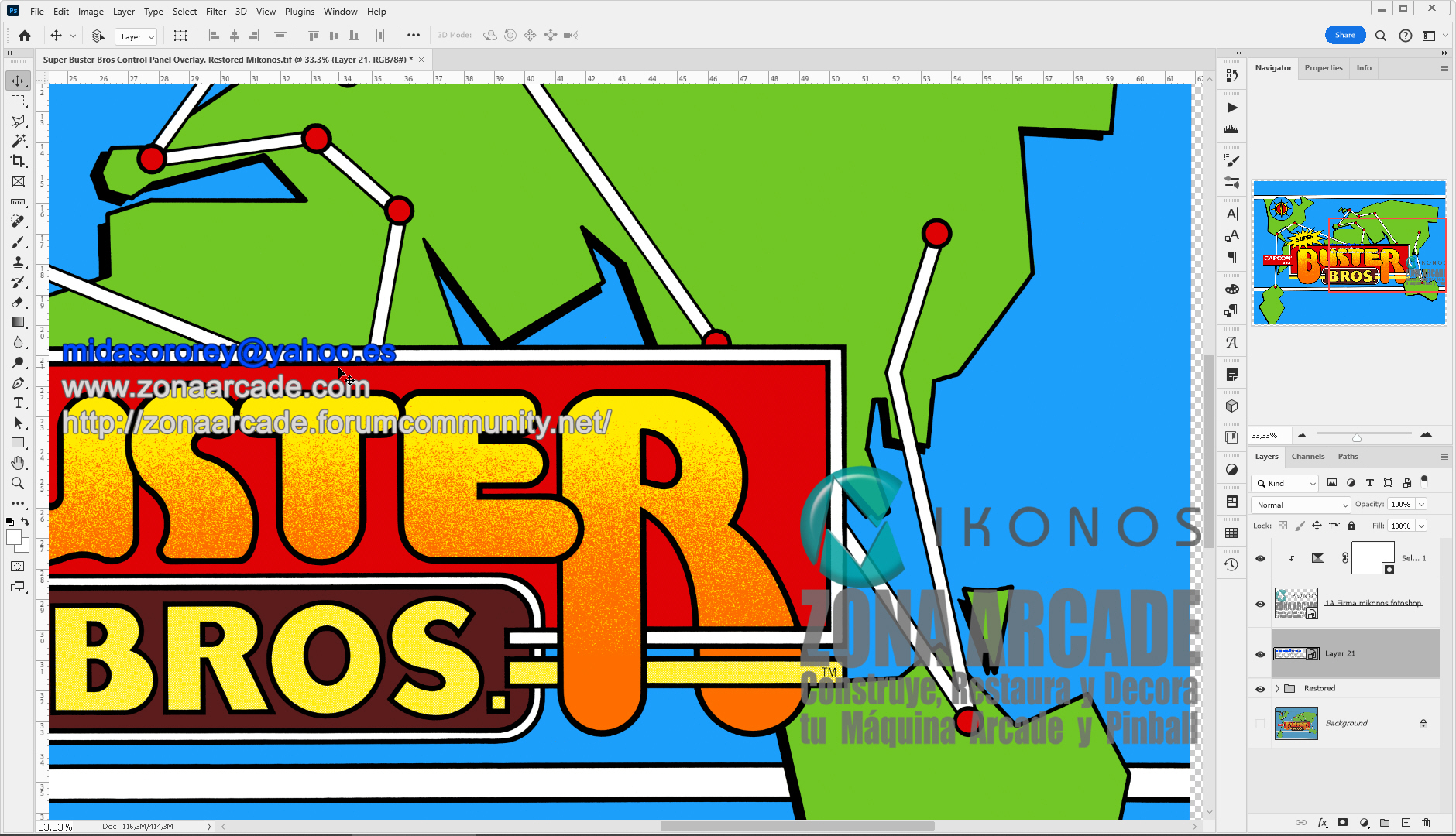
Task: Select the Horizontal Type tool
Action: tap(19, 403)
